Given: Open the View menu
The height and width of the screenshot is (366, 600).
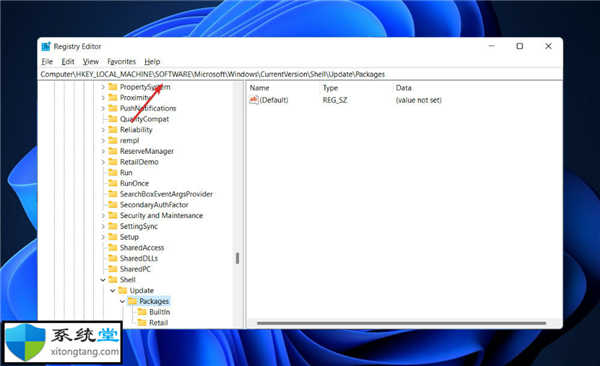Looking at the screenshot, I should click(x=91, y=61).
